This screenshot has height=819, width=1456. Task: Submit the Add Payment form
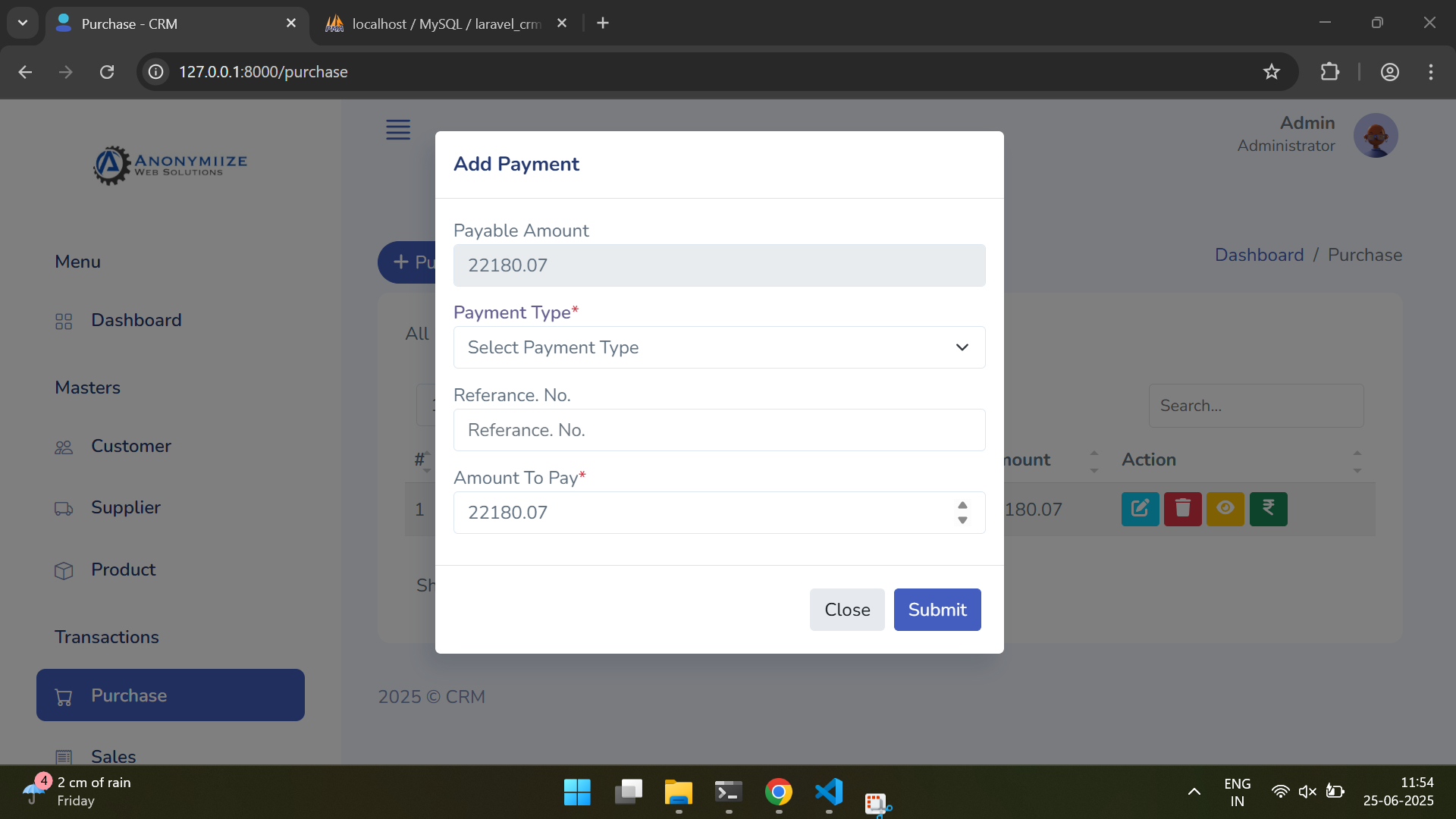click(x=937, y=610)
